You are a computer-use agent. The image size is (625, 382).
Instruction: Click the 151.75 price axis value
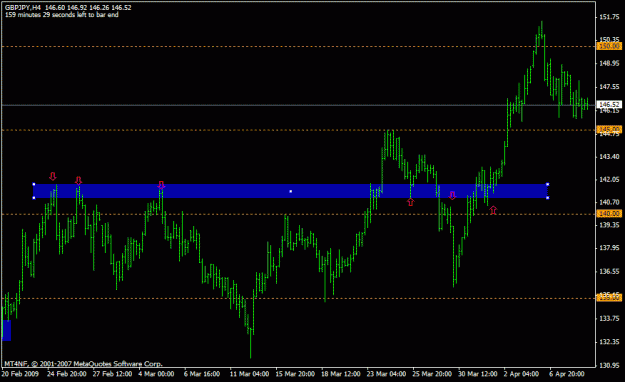(609, 17)
